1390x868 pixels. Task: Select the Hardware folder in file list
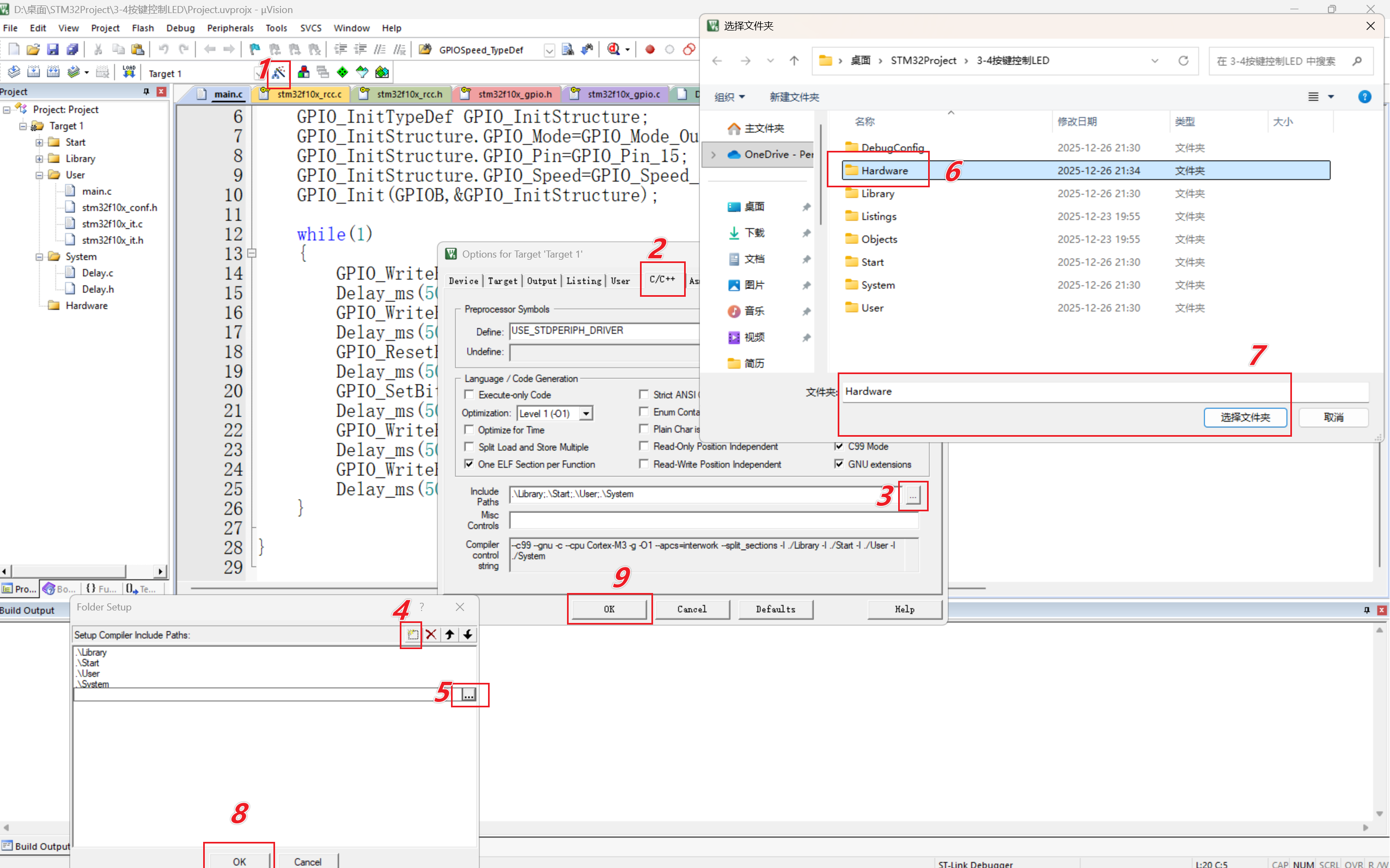(x=884, y=170)
